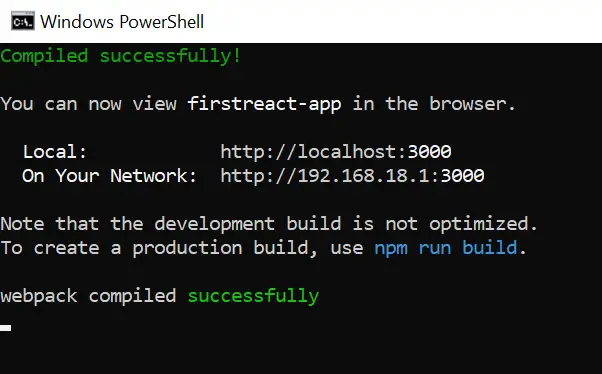Click the PowerShell icon in title bar
Viewport: 602px width, 374px height.
click(x=23, y=22)
